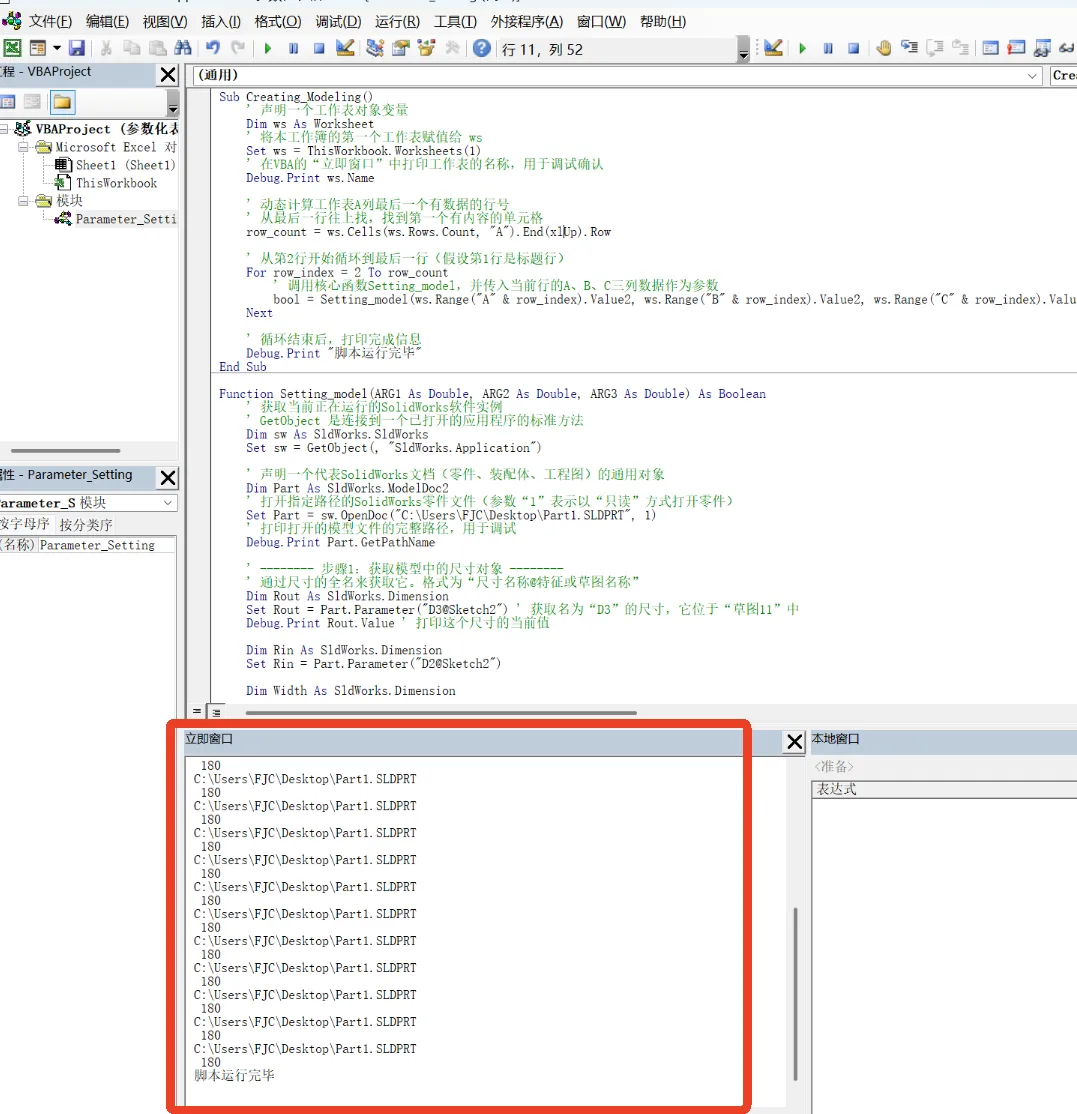This screenshot has height=1114, width=1077.
Task: Close the Parameter_Setting properties panel
Action: (x=168, y=477)
